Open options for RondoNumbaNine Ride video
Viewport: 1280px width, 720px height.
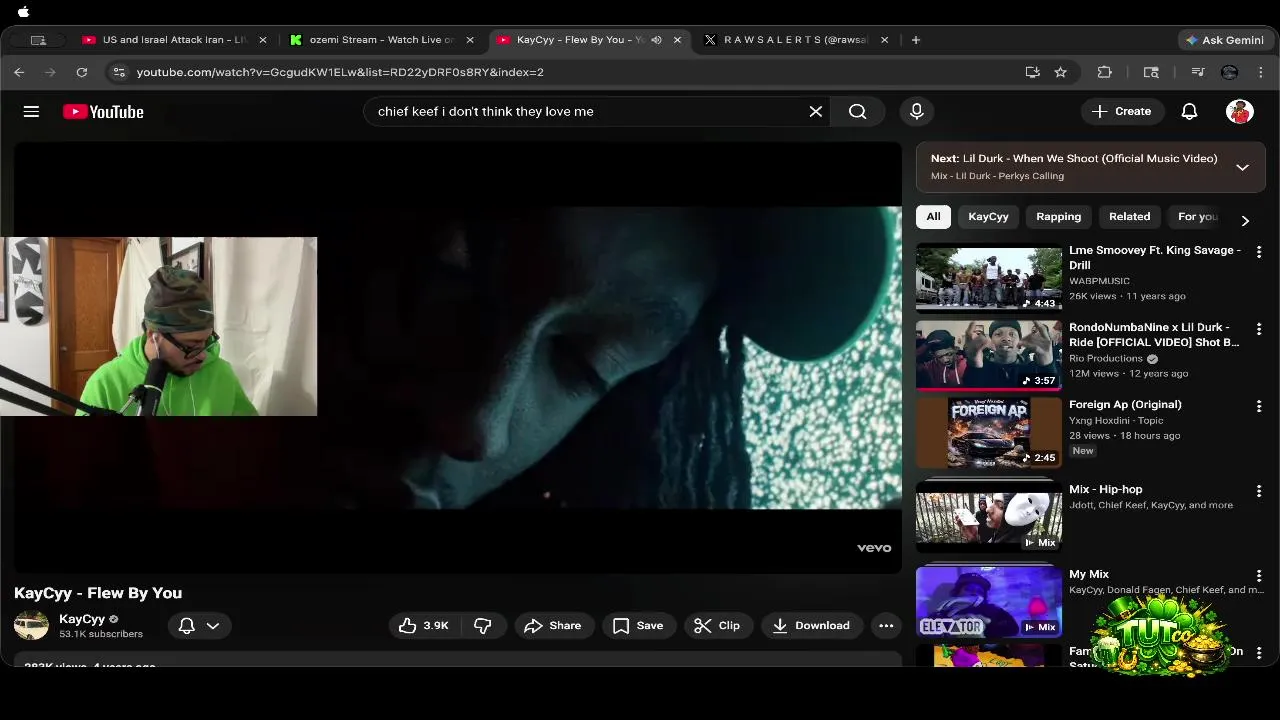[x=1259, y=329]
